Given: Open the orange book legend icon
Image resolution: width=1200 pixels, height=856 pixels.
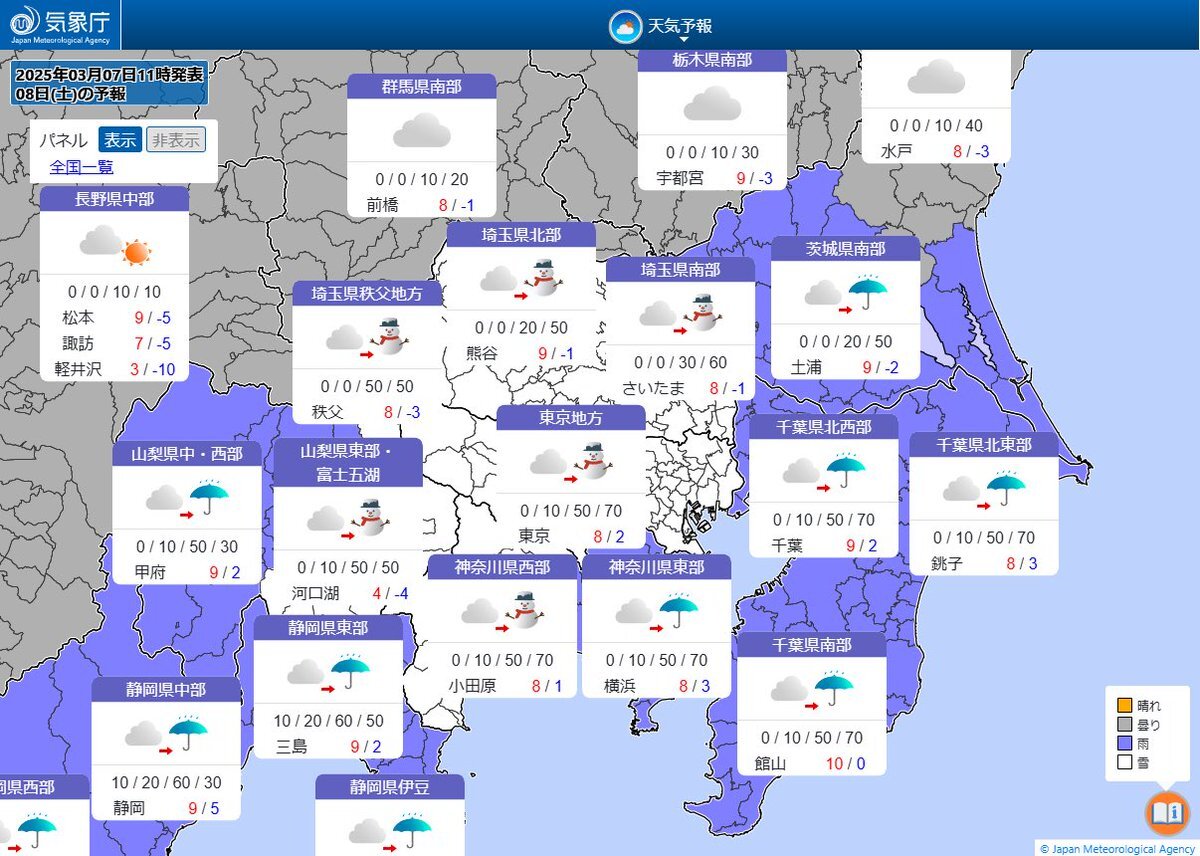Looking at the screenshot, I should point(1166,813).
